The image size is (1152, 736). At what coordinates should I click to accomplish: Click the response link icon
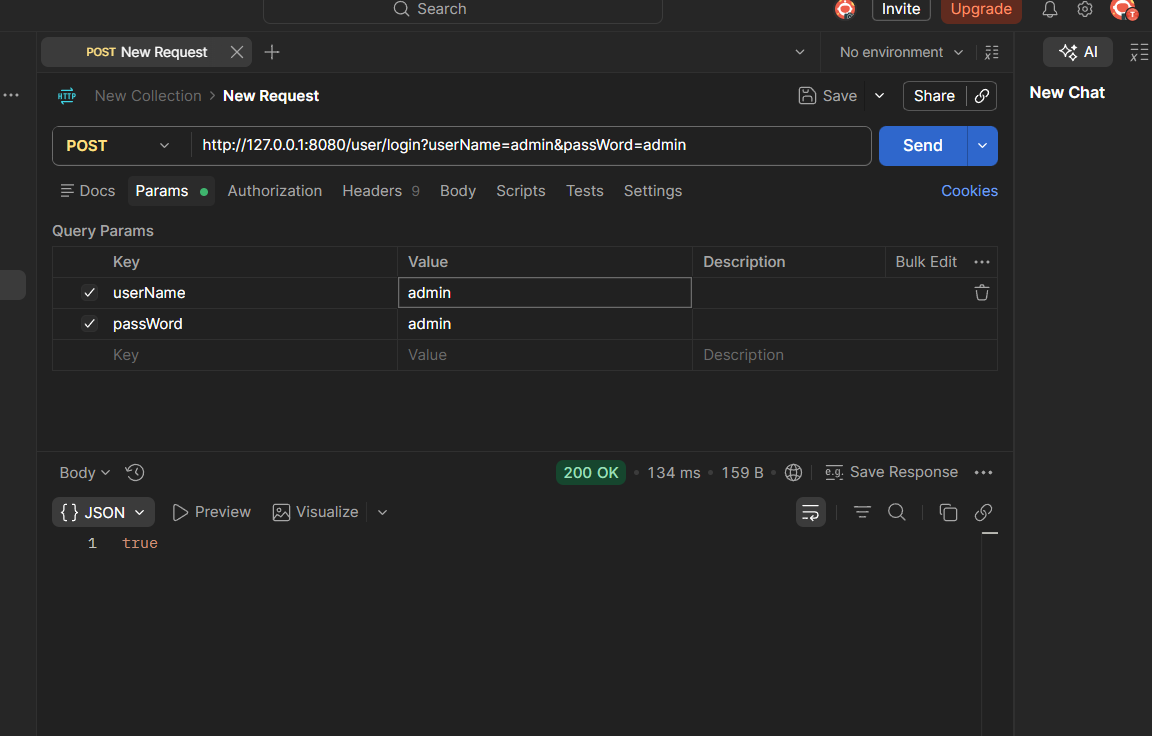pos(983,512)
